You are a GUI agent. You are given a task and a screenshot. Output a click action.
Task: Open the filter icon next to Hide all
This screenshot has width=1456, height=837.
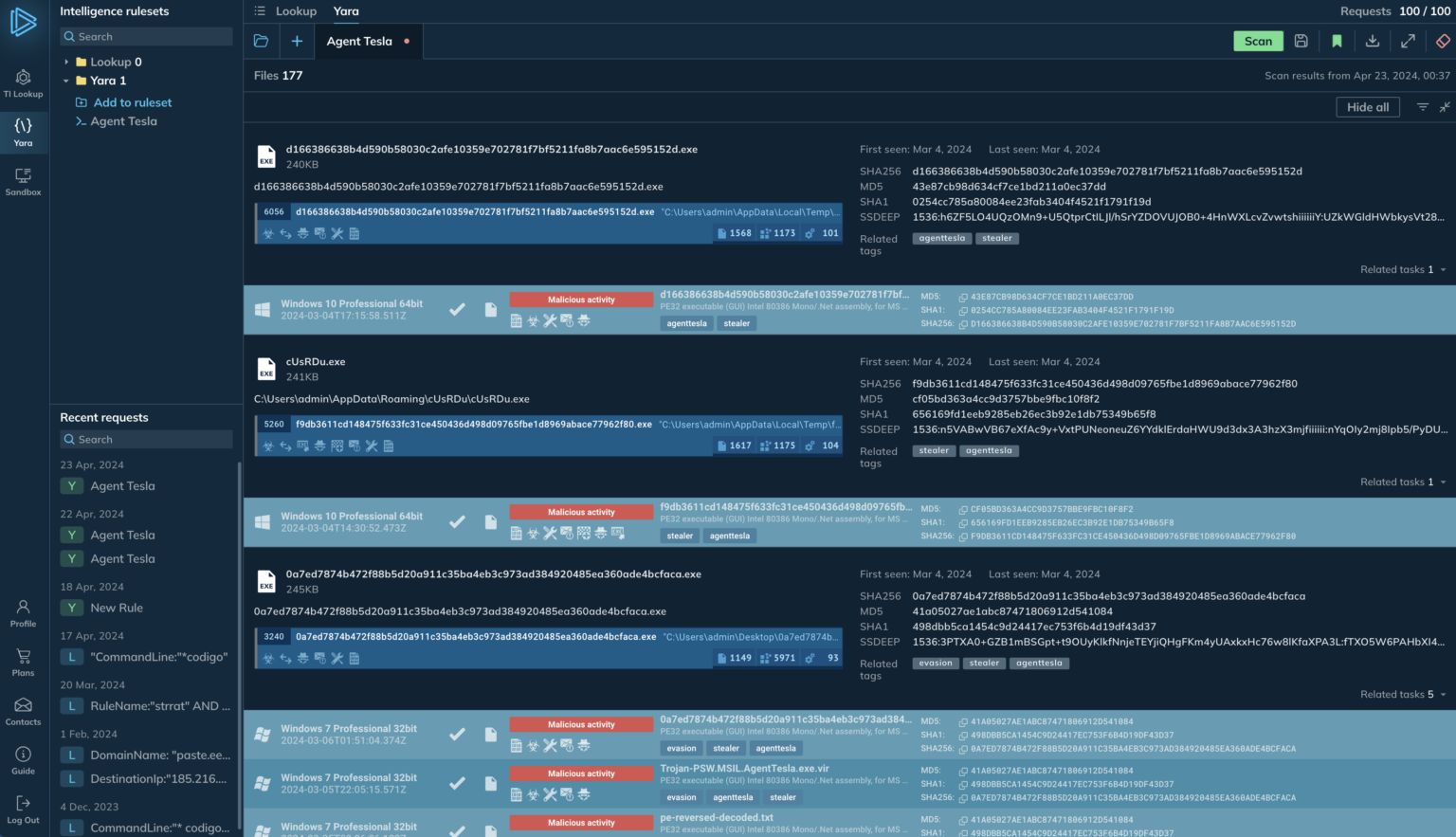click(1423, 106)
